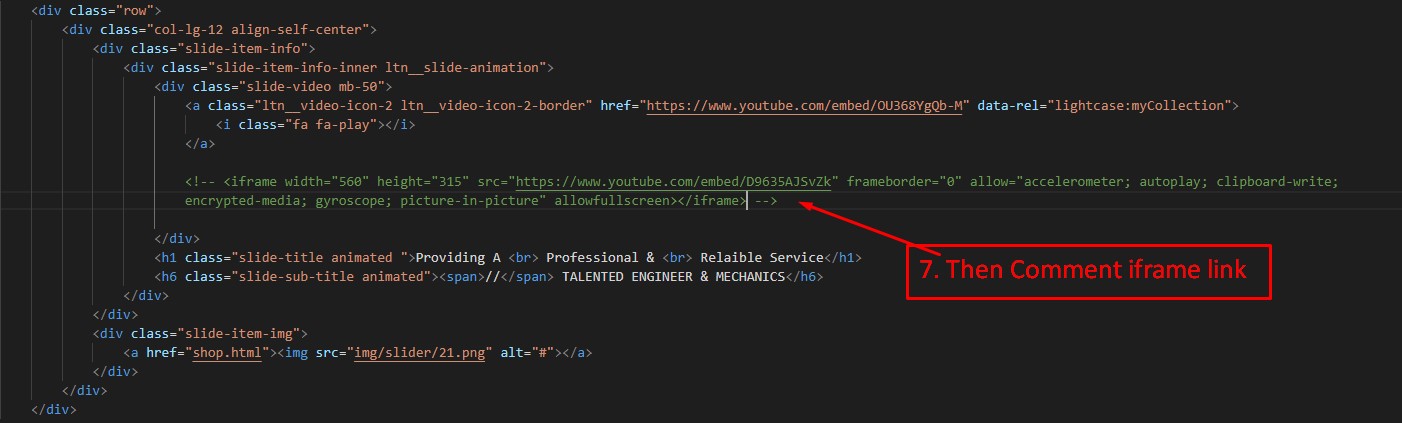
Task: Click the "slide-item-img" class value
Action: (x=240, y=334)
